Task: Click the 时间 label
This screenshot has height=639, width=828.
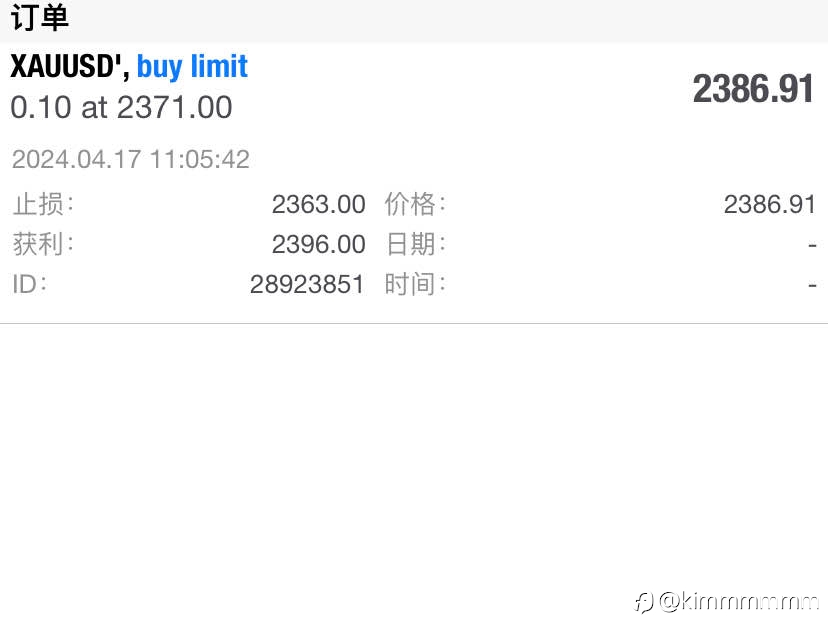Action: click(x=415, y=284)
